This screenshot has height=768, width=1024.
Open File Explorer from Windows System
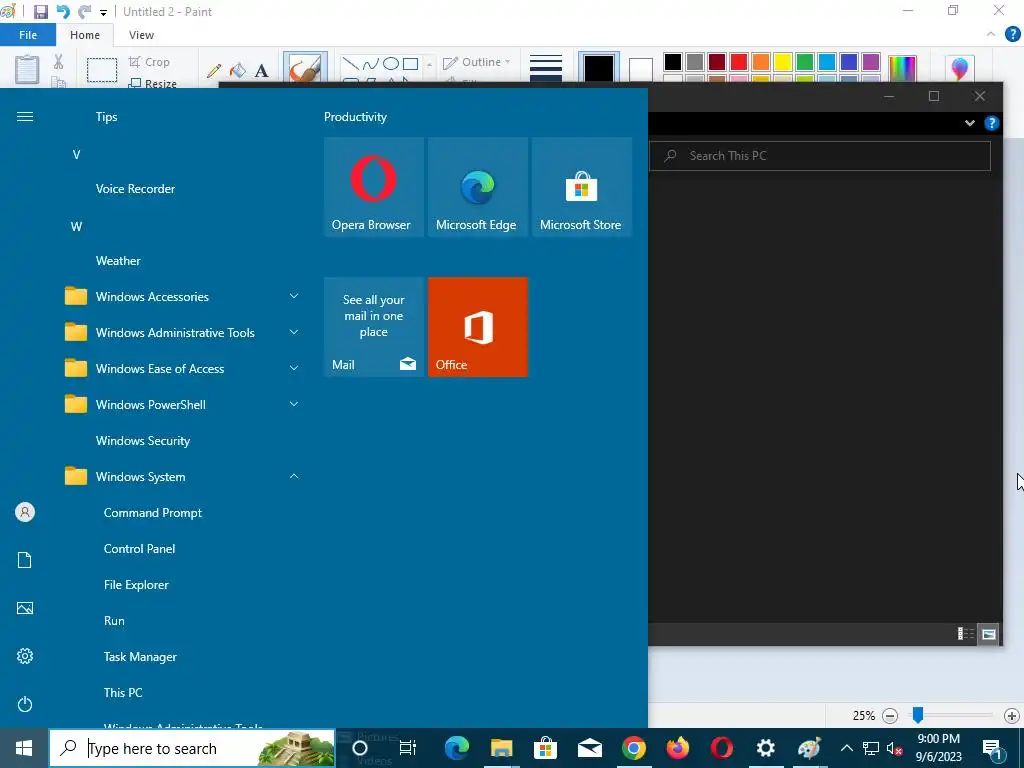(136, 584)
